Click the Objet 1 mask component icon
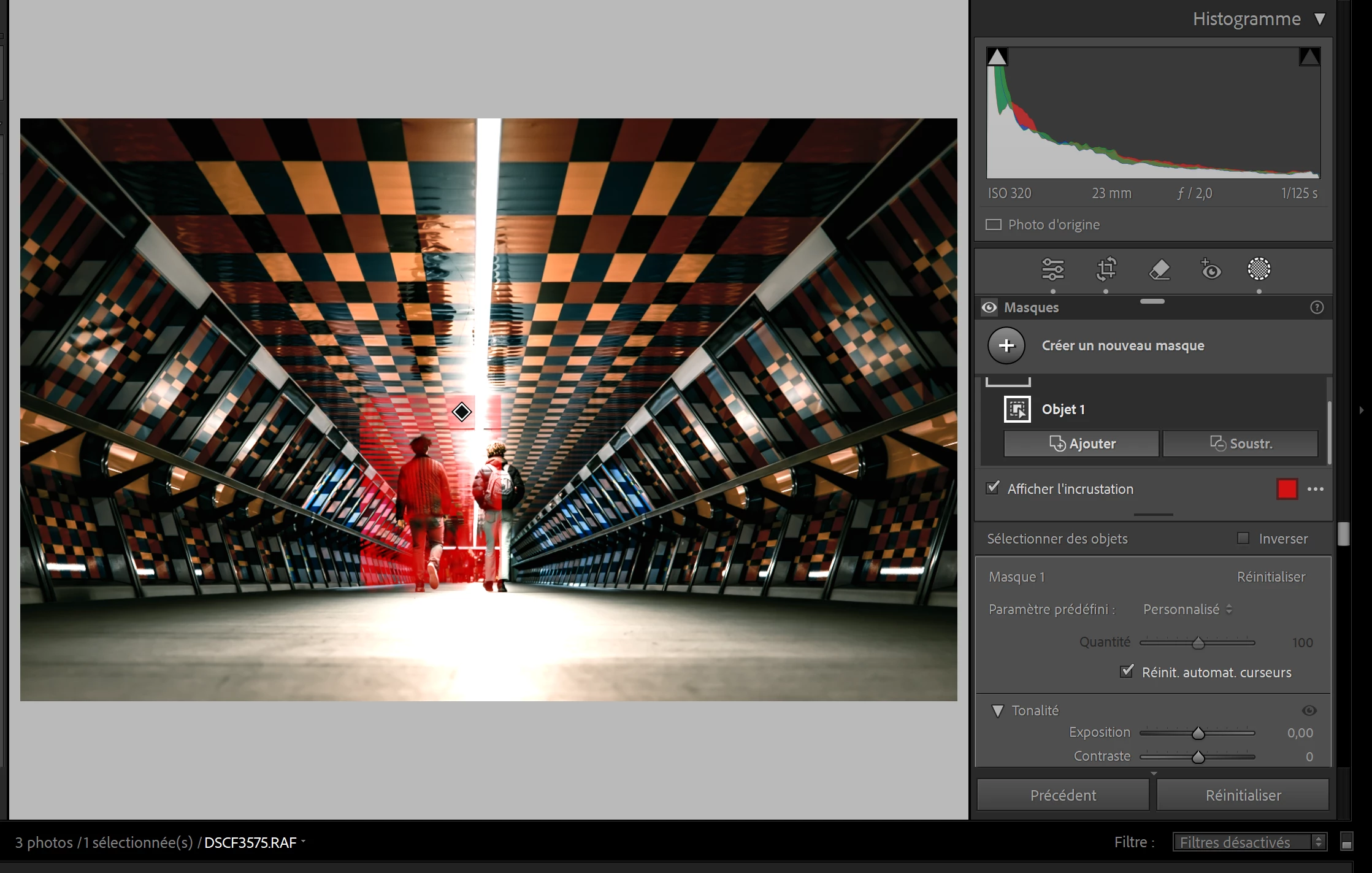The image size is (1372, 873). pos(1017,409)
